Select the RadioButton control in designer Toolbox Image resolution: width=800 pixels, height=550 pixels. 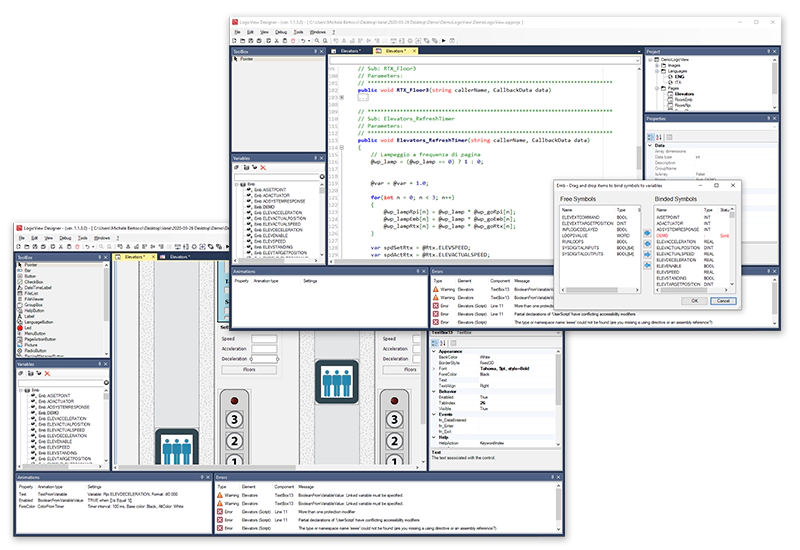pos(32,351)
